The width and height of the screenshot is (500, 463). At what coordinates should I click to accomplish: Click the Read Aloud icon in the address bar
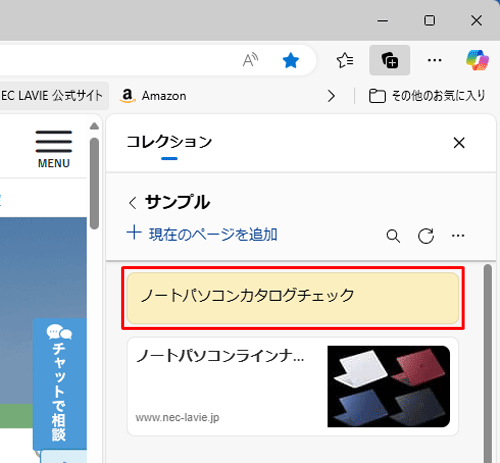click(250, 60)
